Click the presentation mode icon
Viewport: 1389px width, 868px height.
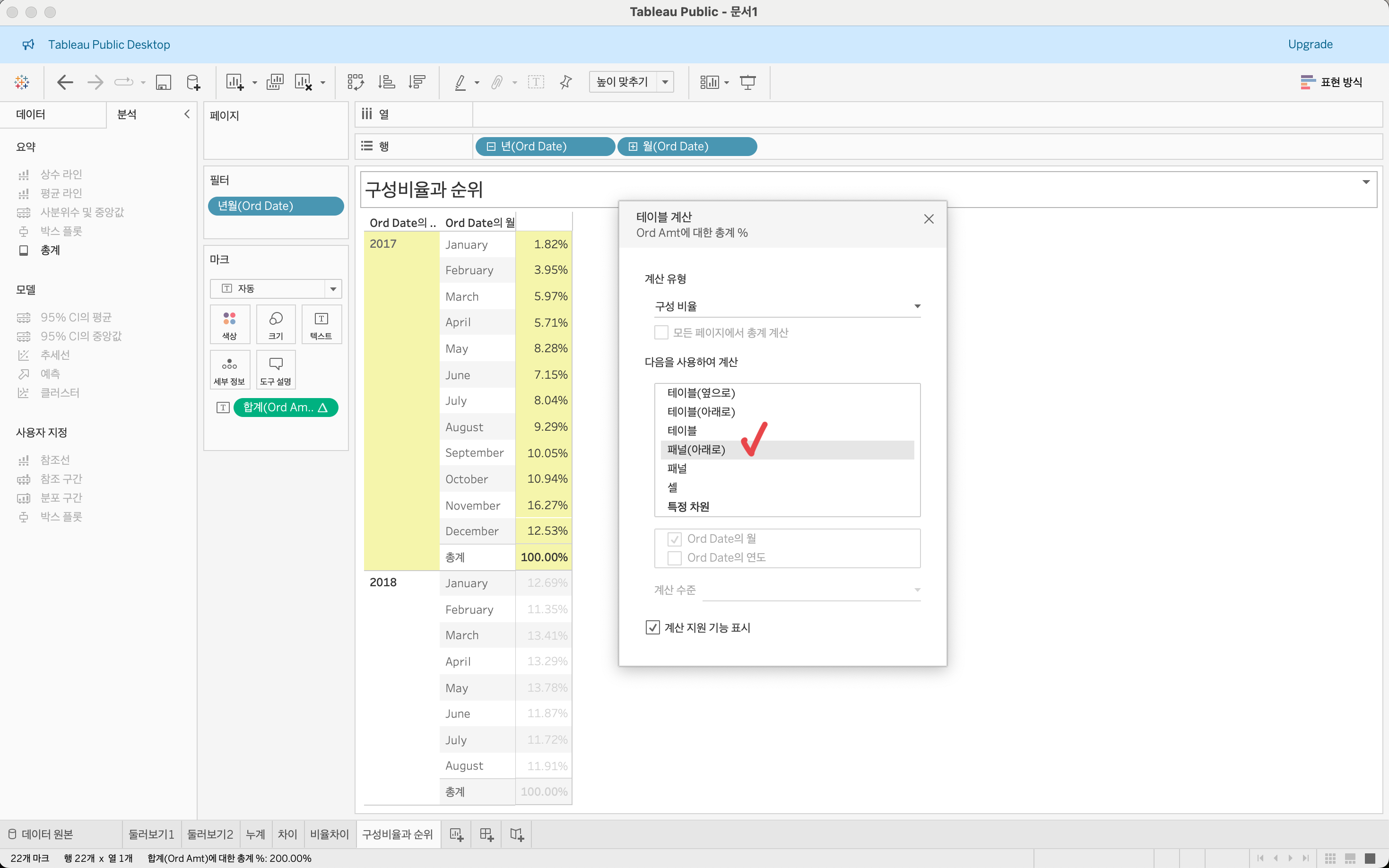click(x=747, y=82)
